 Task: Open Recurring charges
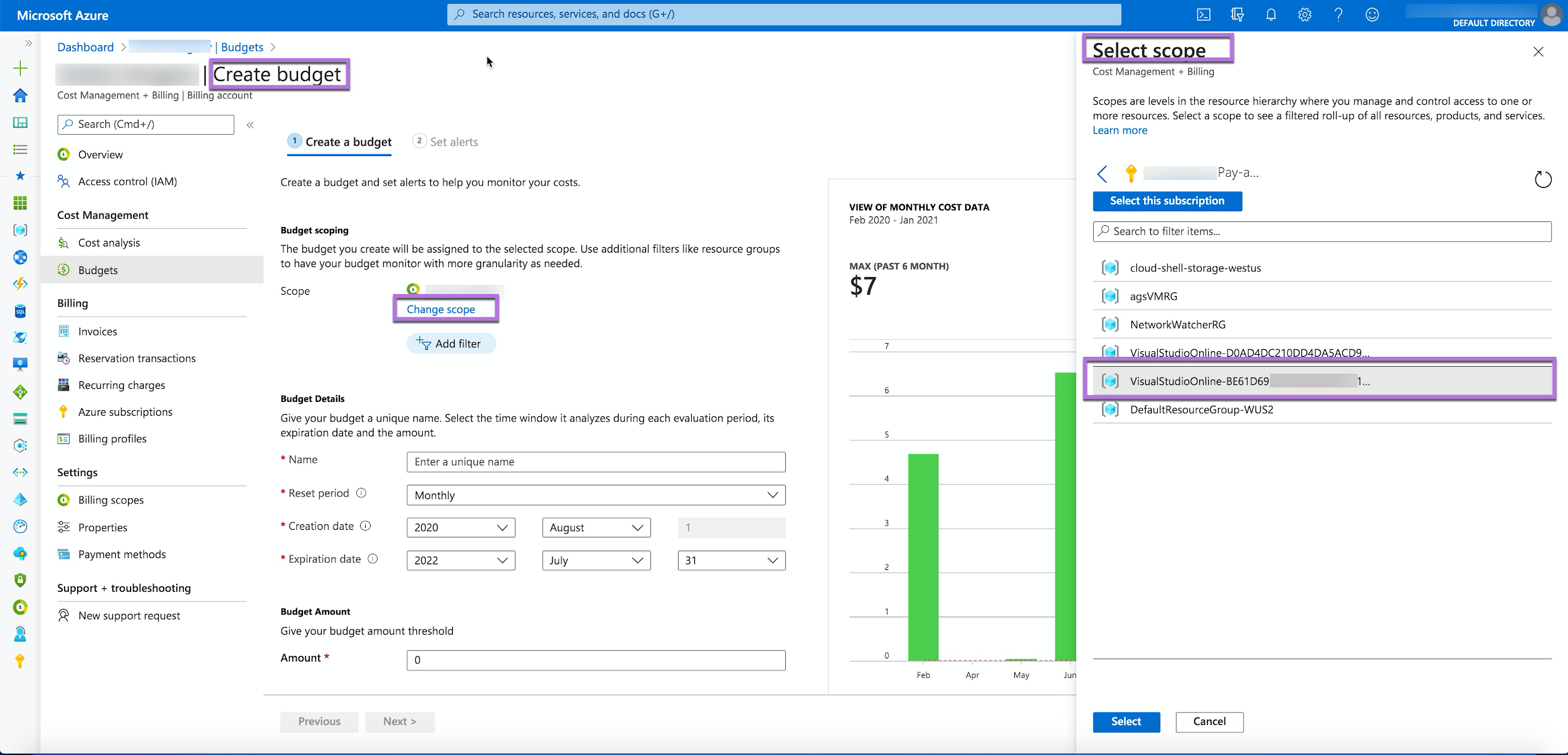[122, 386]
